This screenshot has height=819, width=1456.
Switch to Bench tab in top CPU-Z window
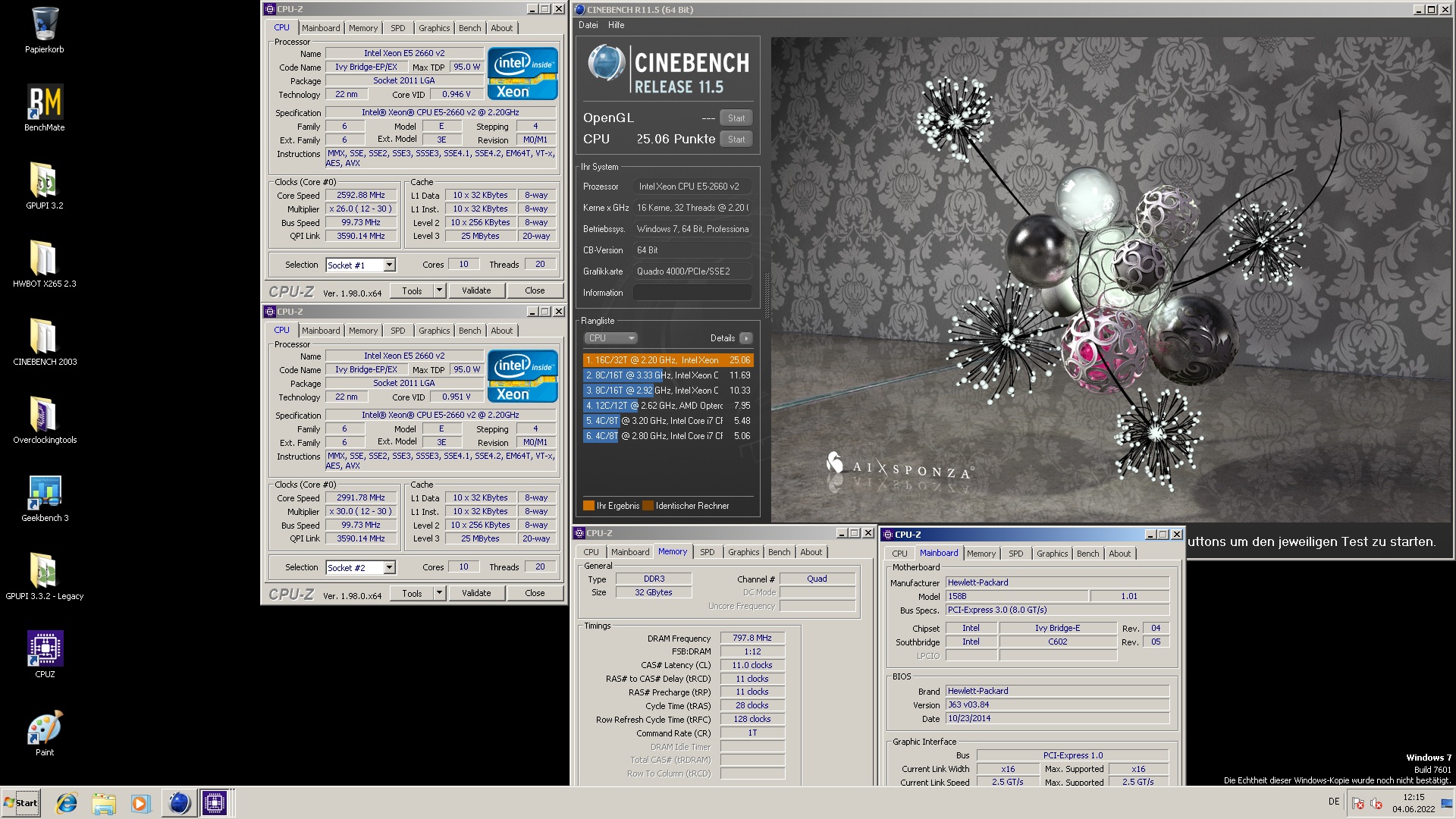click(470, 28)
